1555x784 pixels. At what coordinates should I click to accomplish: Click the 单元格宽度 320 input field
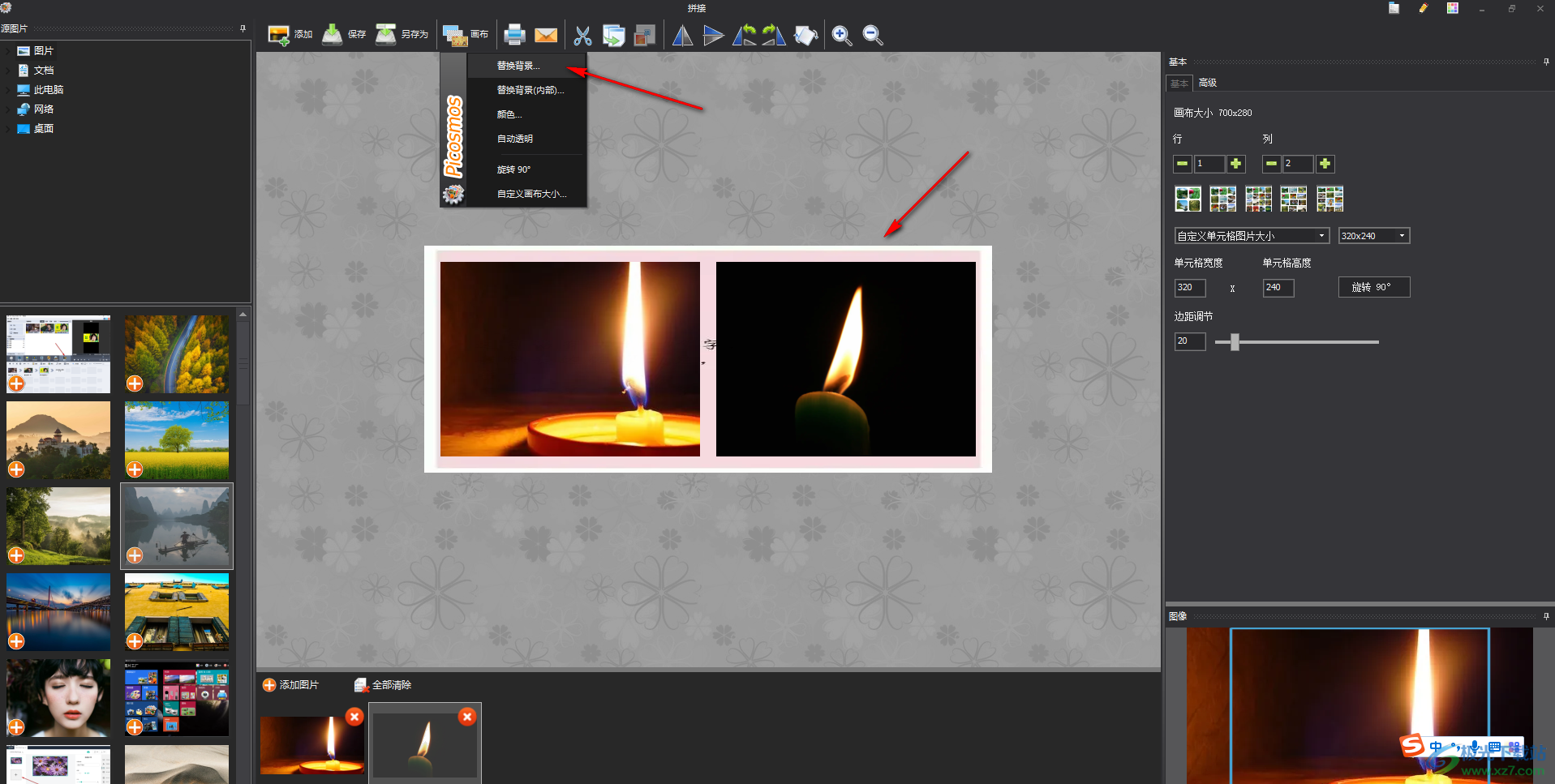(1190, 288)
